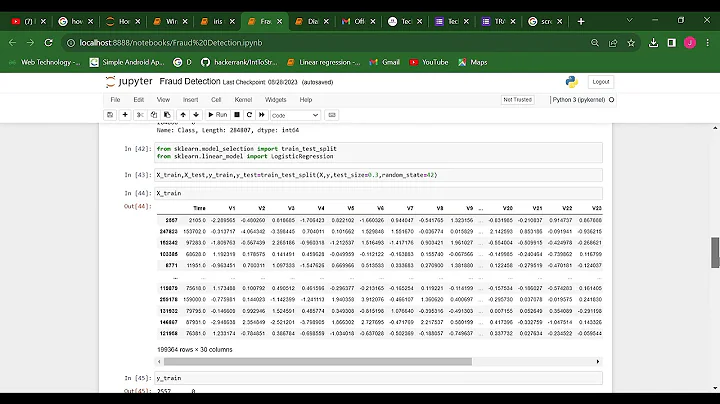
Task: Open the Linear regression bookmark
Action: coord(324,62)
